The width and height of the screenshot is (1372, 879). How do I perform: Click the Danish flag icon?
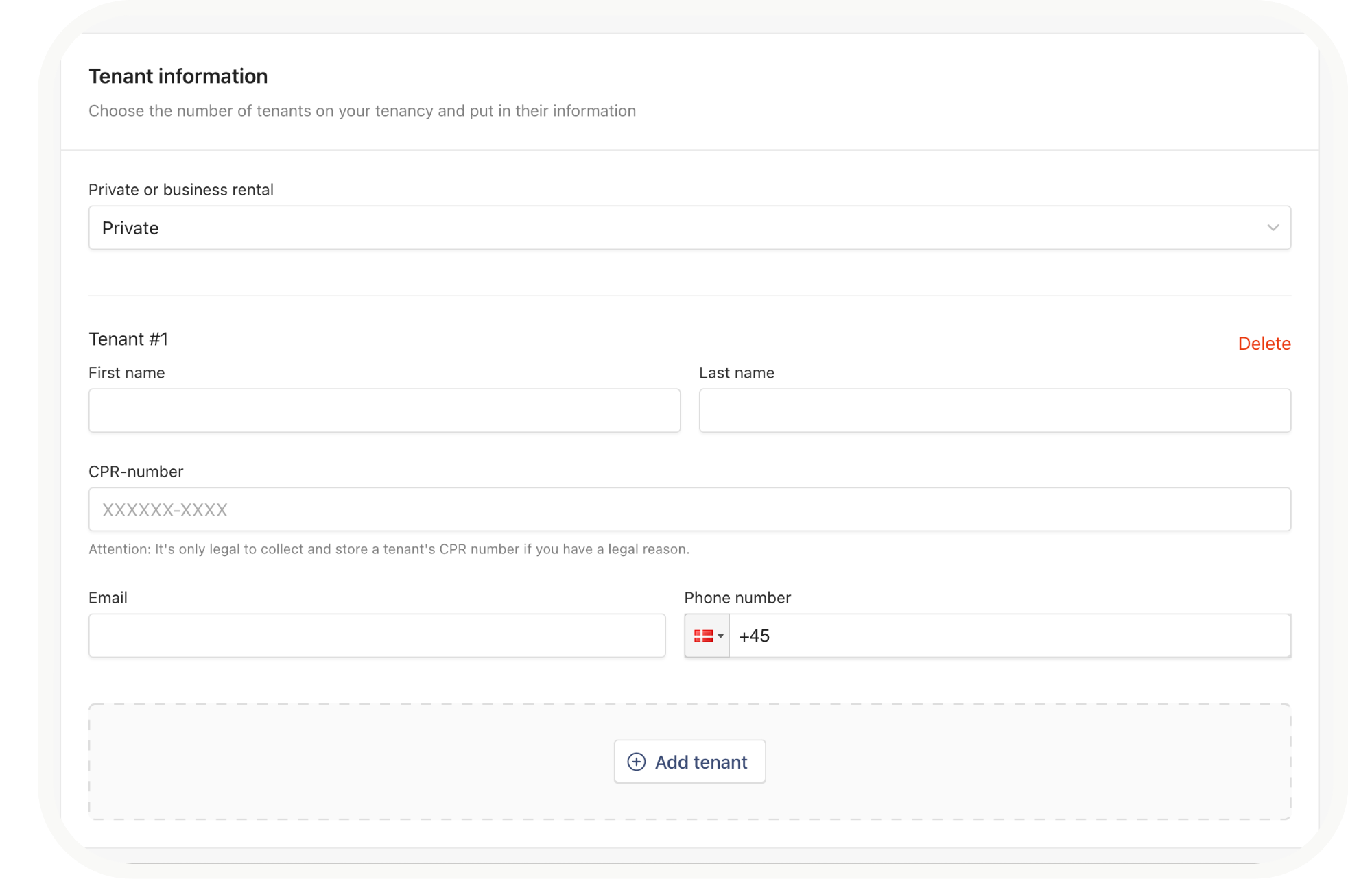click(703, 636)
